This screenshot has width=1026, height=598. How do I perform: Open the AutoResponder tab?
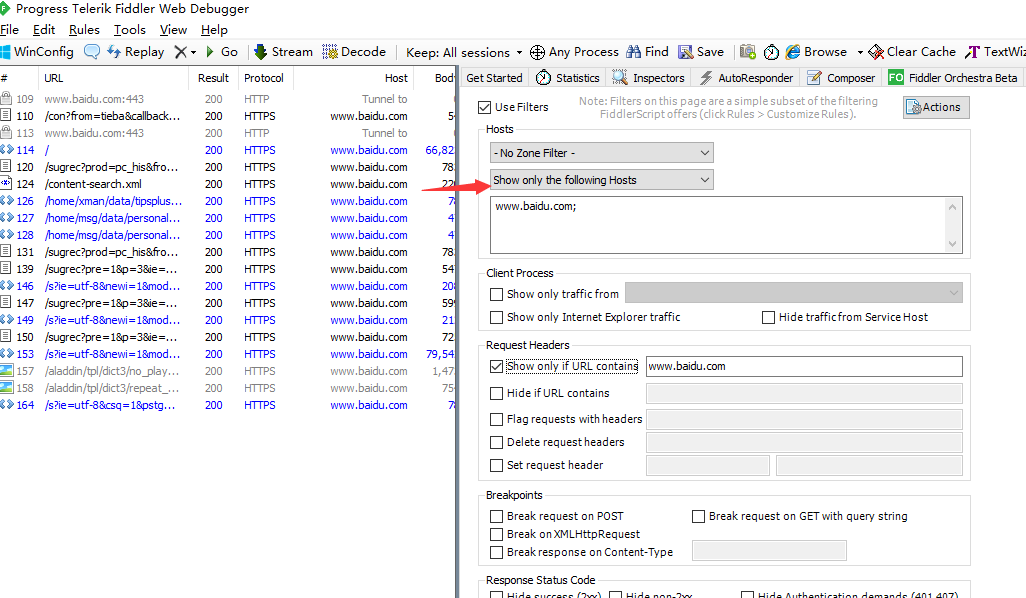(746, 78)
